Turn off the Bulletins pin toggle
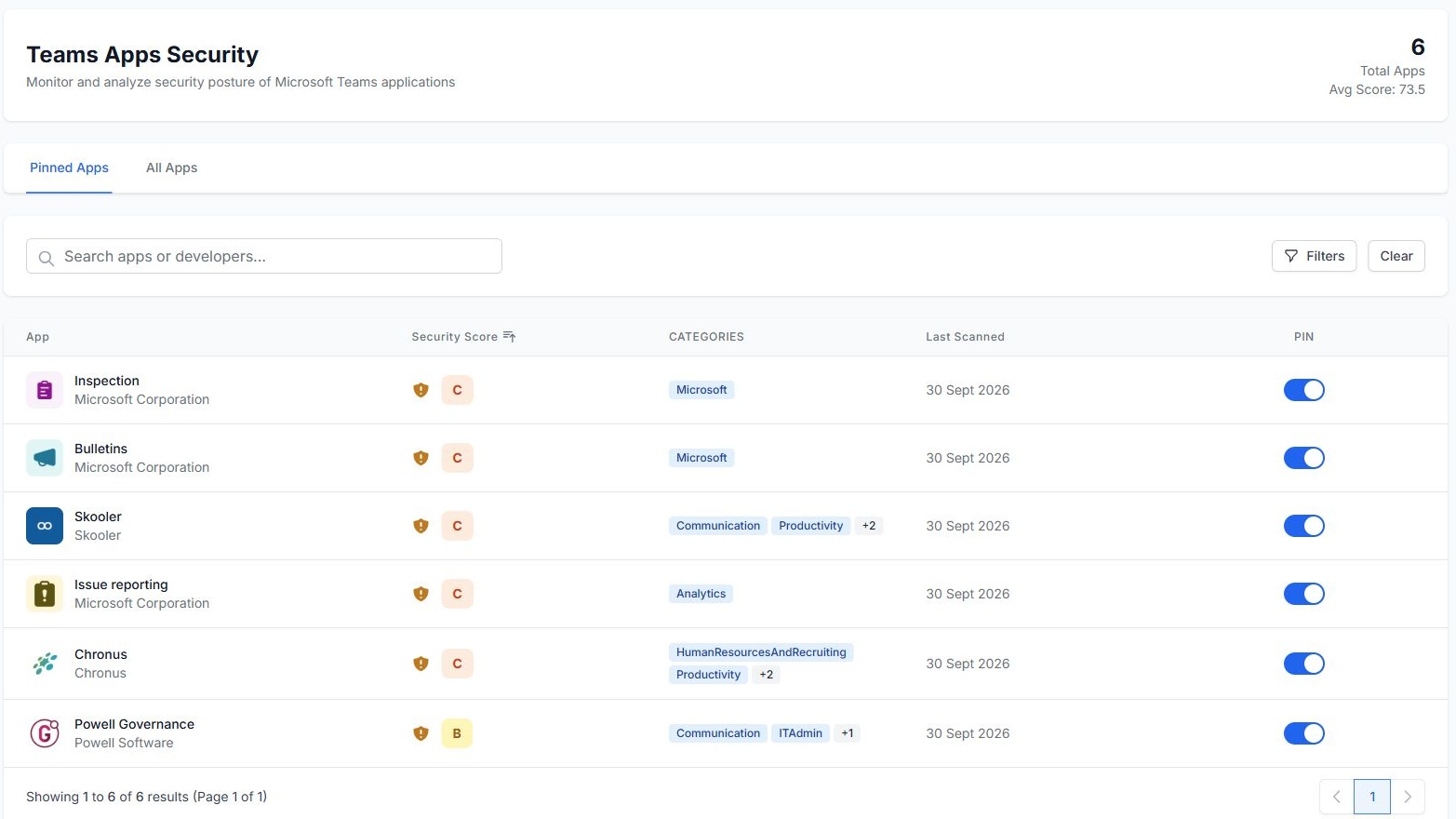Screen dimensions: 1456x819 click(x=1303, y=458)
